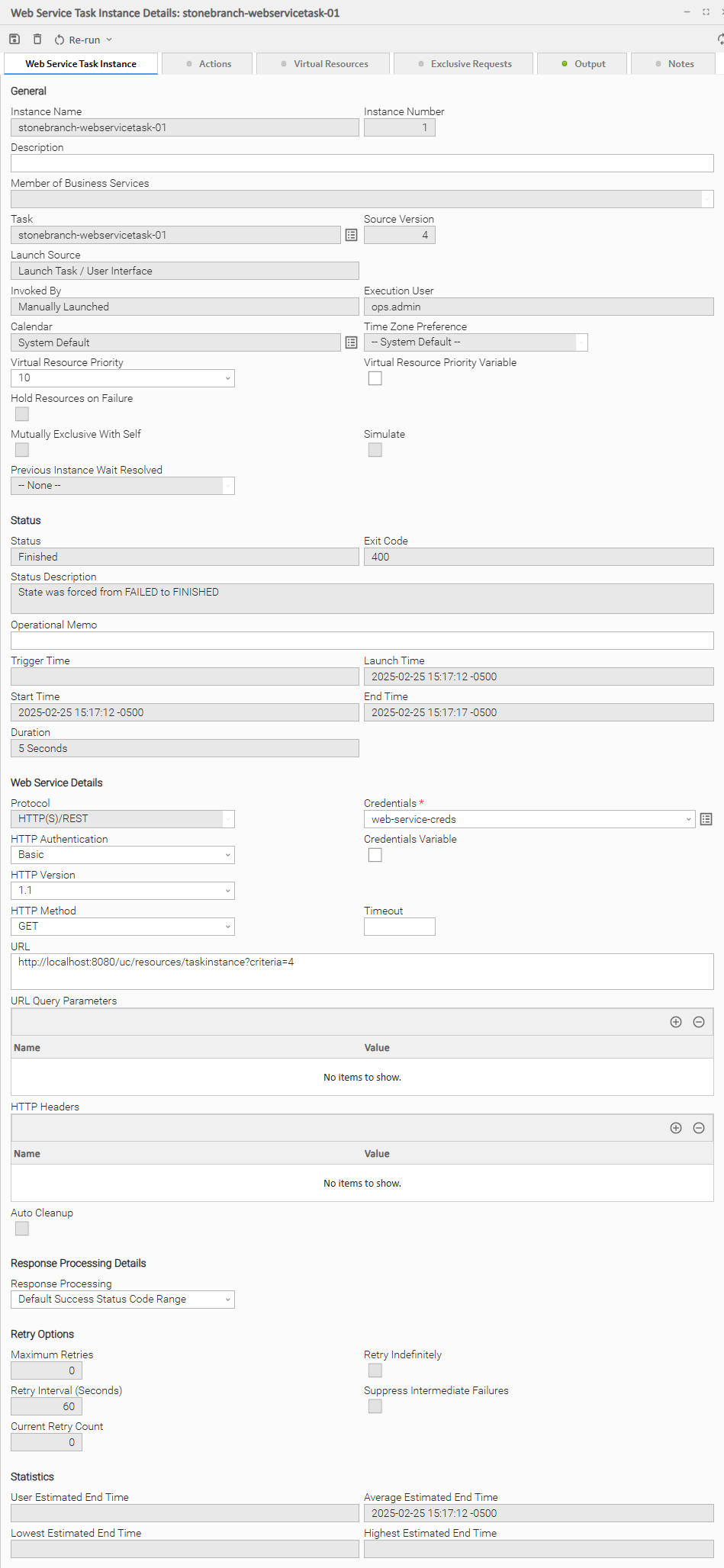Screen dimensions: 724x1568
Task: Open the Virtual Resource Priority dropdown
Action: click(123, 378)
